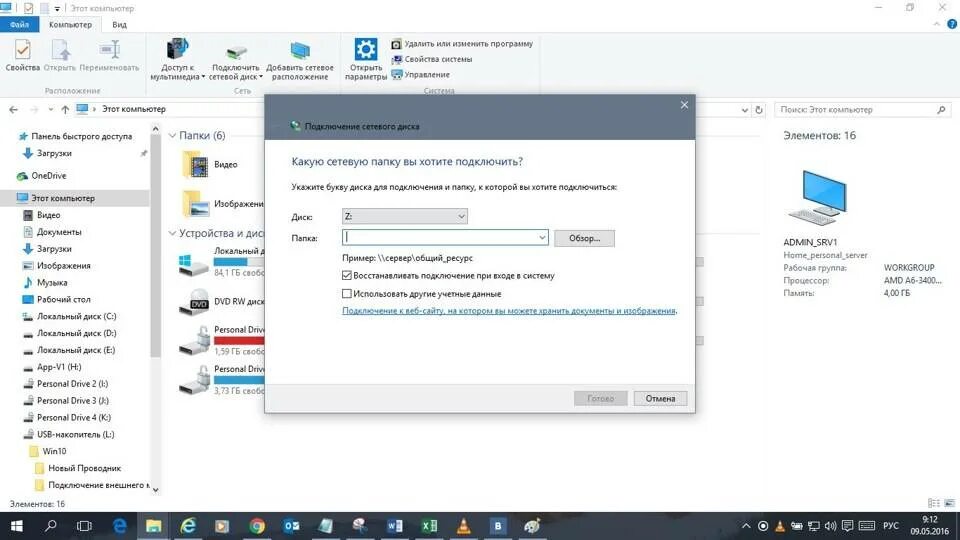Image resolution: width=960 pixels, height=540 pixels.
Task: Click the Browse button in dialog
Action: point(584,238)
